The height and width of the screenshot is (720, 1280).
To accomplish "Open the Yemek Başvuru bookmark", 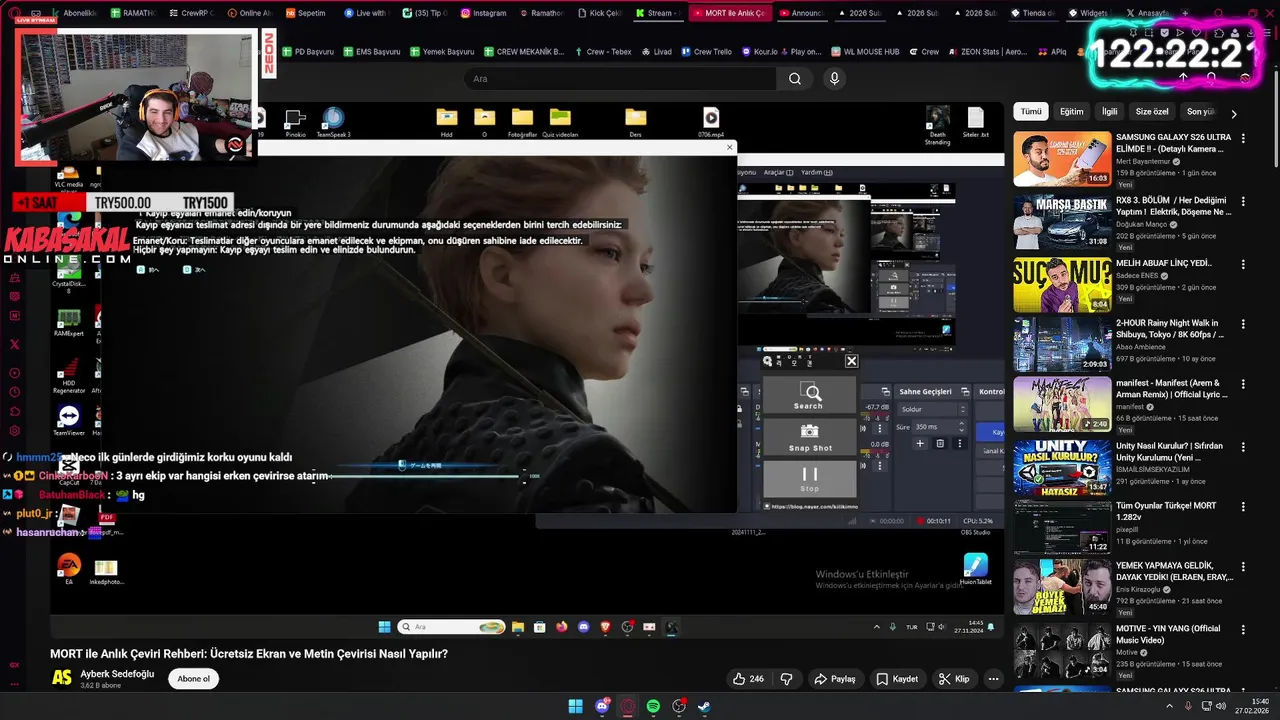I will coord(441,51).
